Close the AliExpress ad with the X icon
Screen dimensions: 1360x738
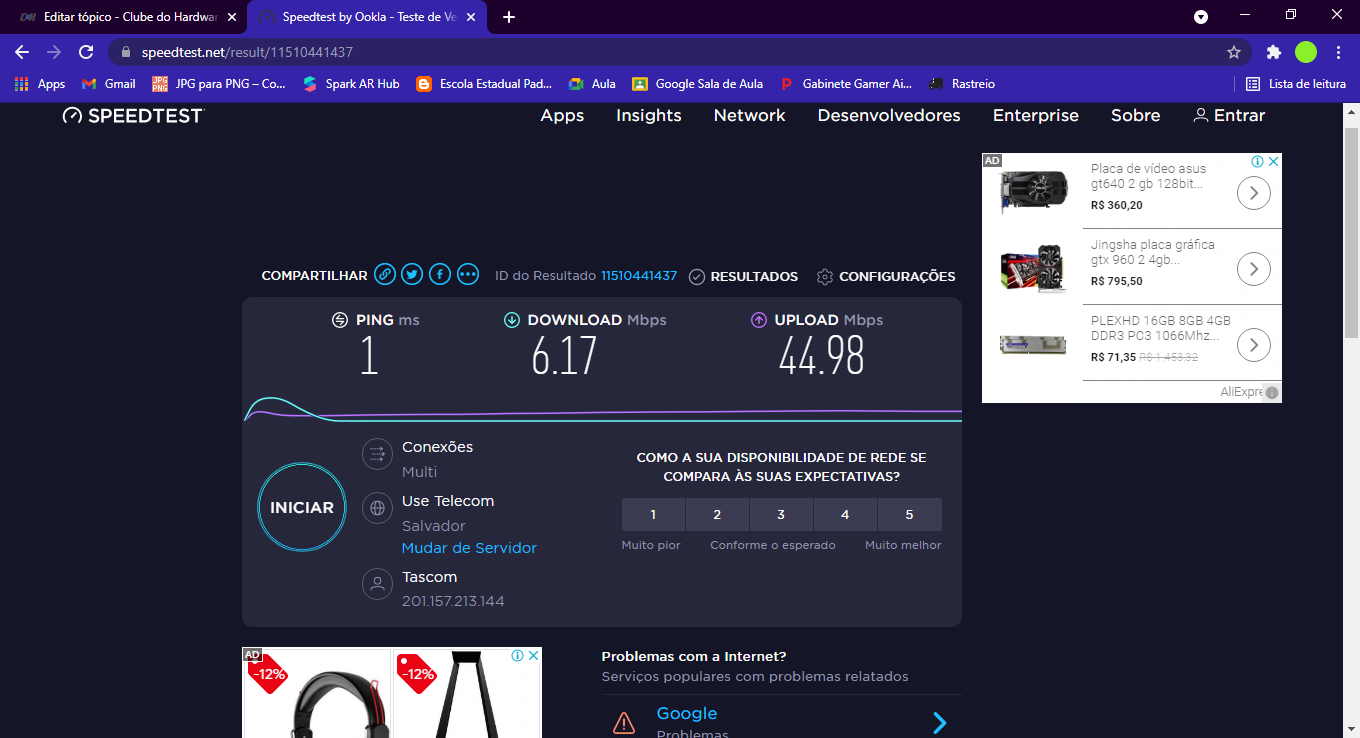point(1274,161)
